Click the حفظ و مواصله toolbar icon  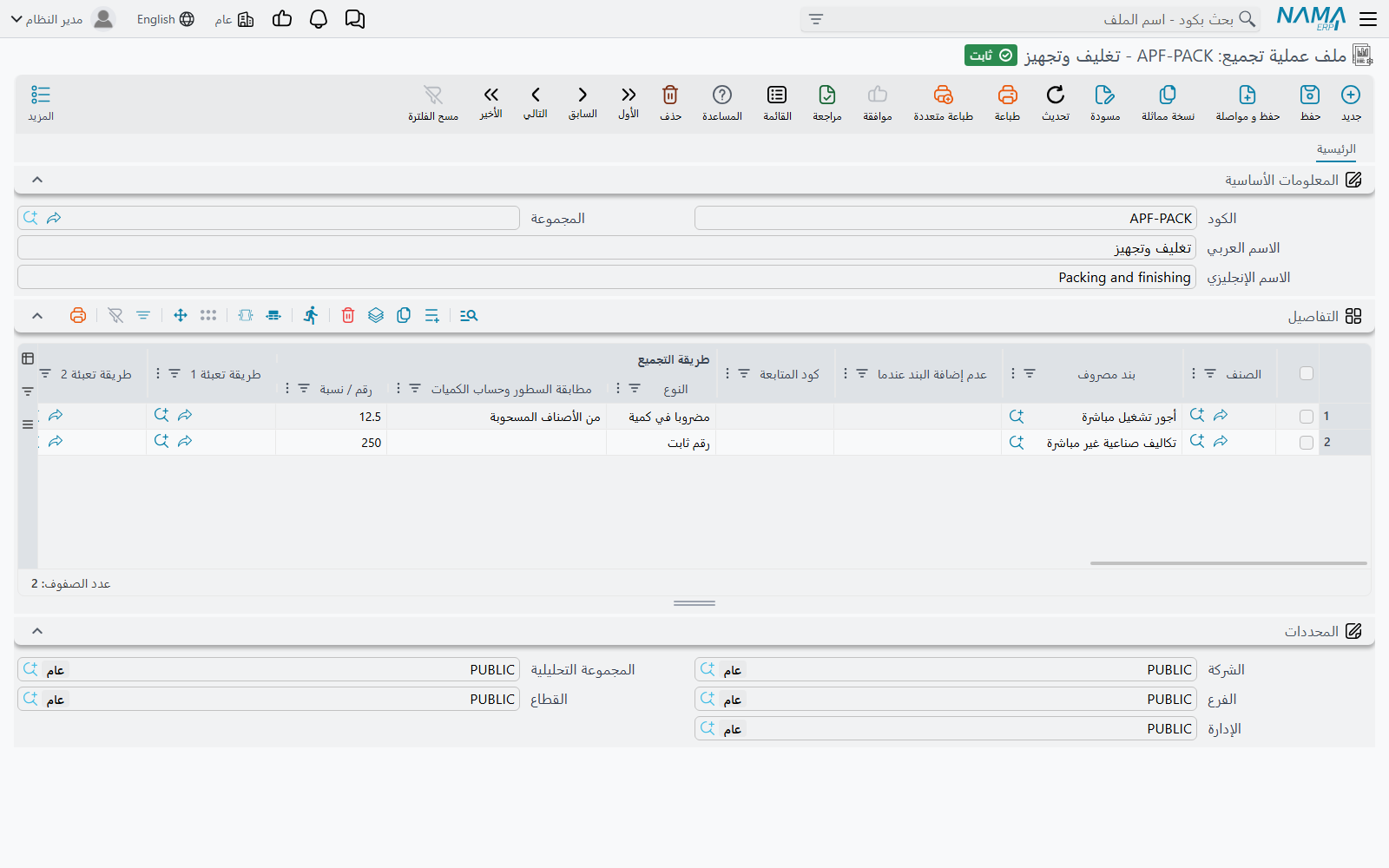(x=1247, y=95)
